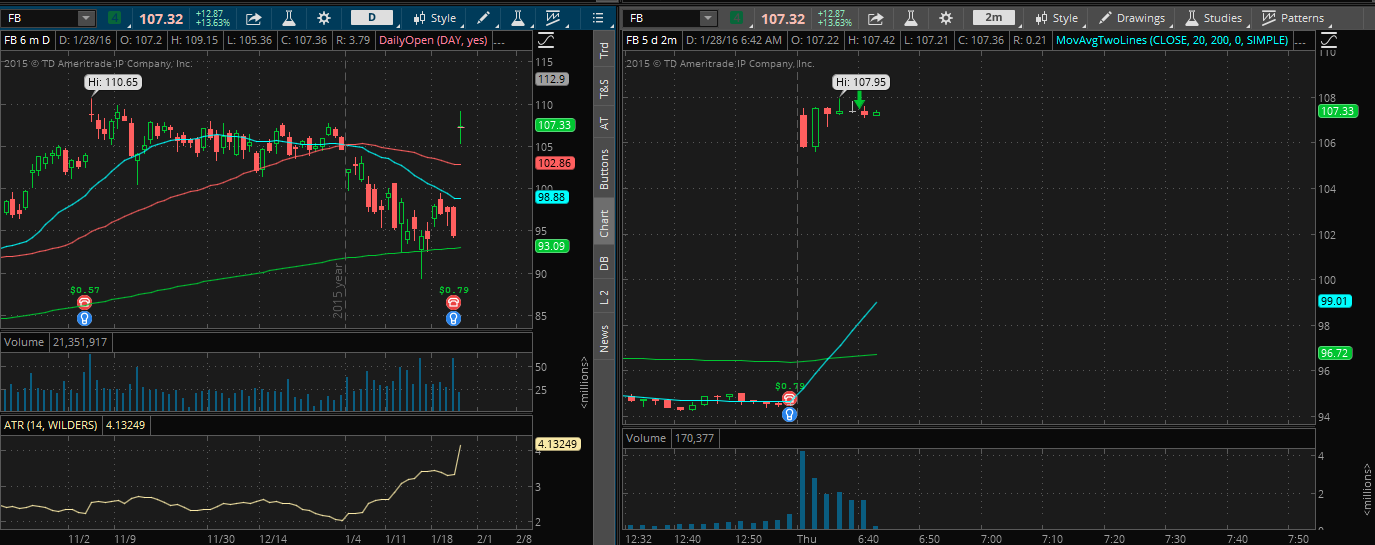Click red phone icon labeled $0.79 on daily chart
This screenshot has height=545, width=1375.
pos(454,302)
